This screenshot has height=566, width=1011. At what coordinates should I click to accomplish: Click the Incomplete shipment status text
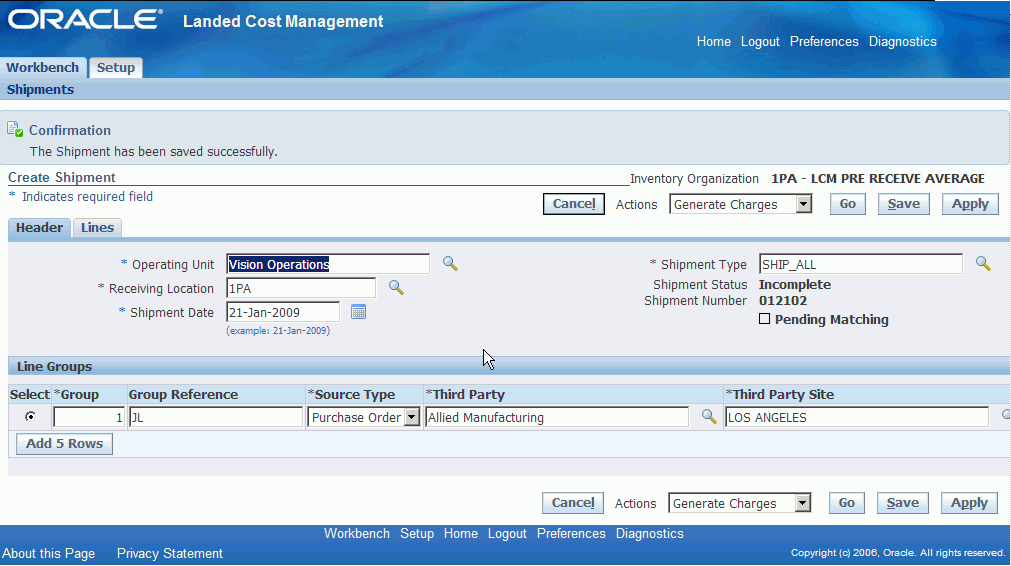(x=795, y=284)
